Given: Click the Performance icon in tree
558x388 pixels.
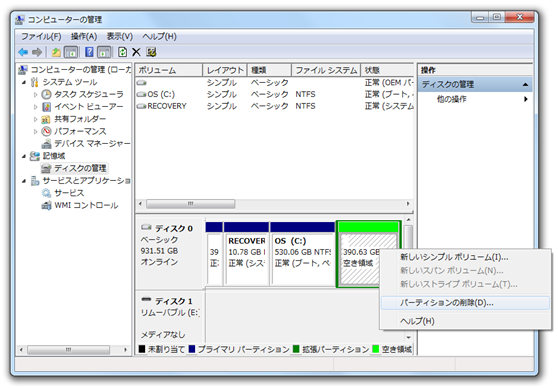Looking at the screenshot, I should click(46, 131).
